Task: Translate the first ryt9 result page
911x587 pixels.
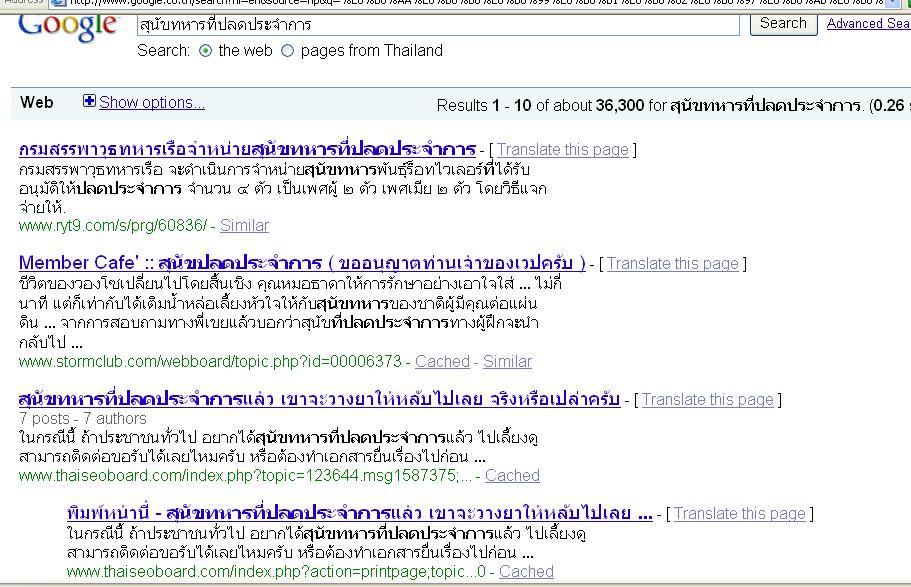Action: click(x=563, y=150)
